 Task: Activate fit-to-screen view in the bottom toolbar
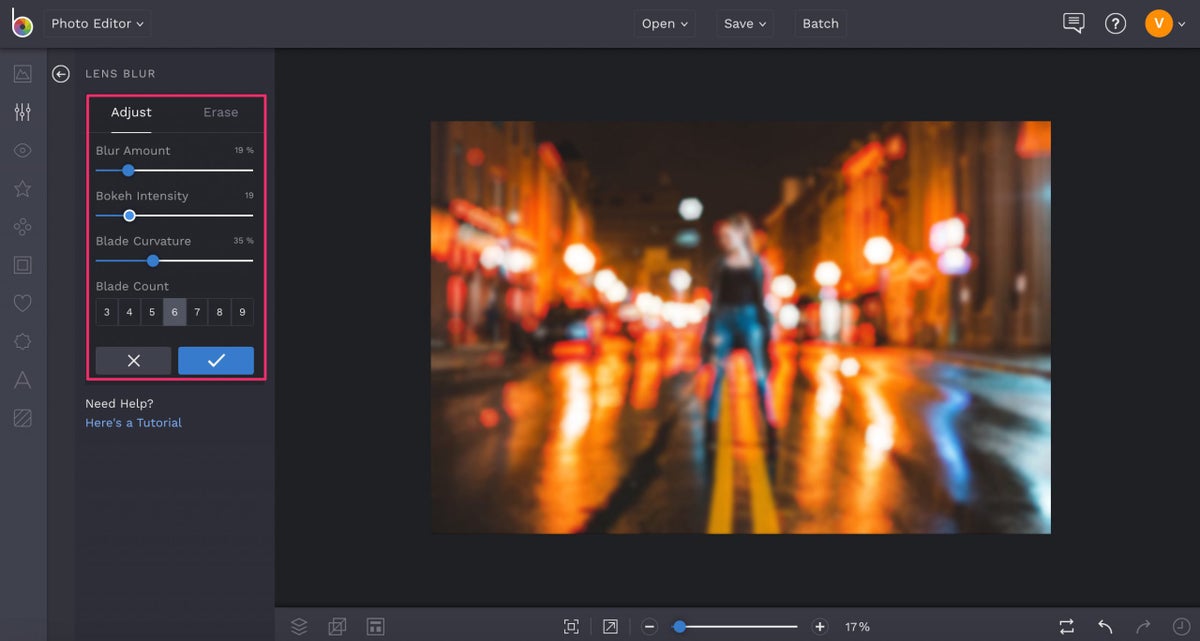click(571, 626)
